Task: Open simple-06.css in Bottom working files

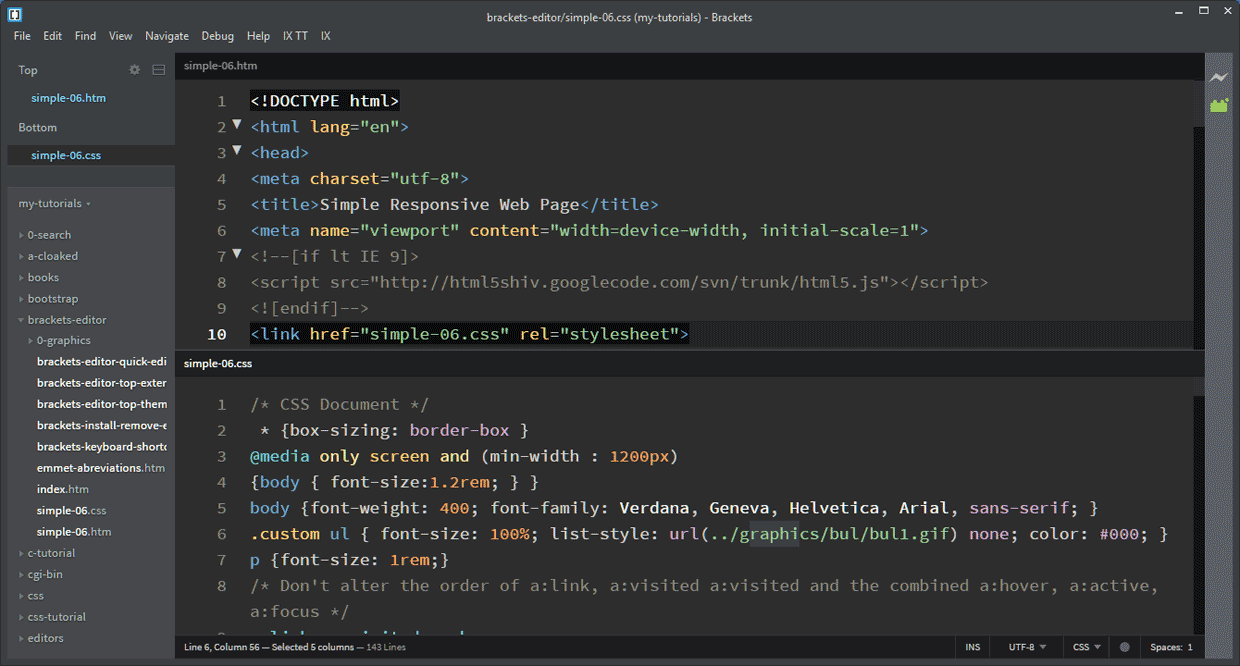Action: coord(66,156)
